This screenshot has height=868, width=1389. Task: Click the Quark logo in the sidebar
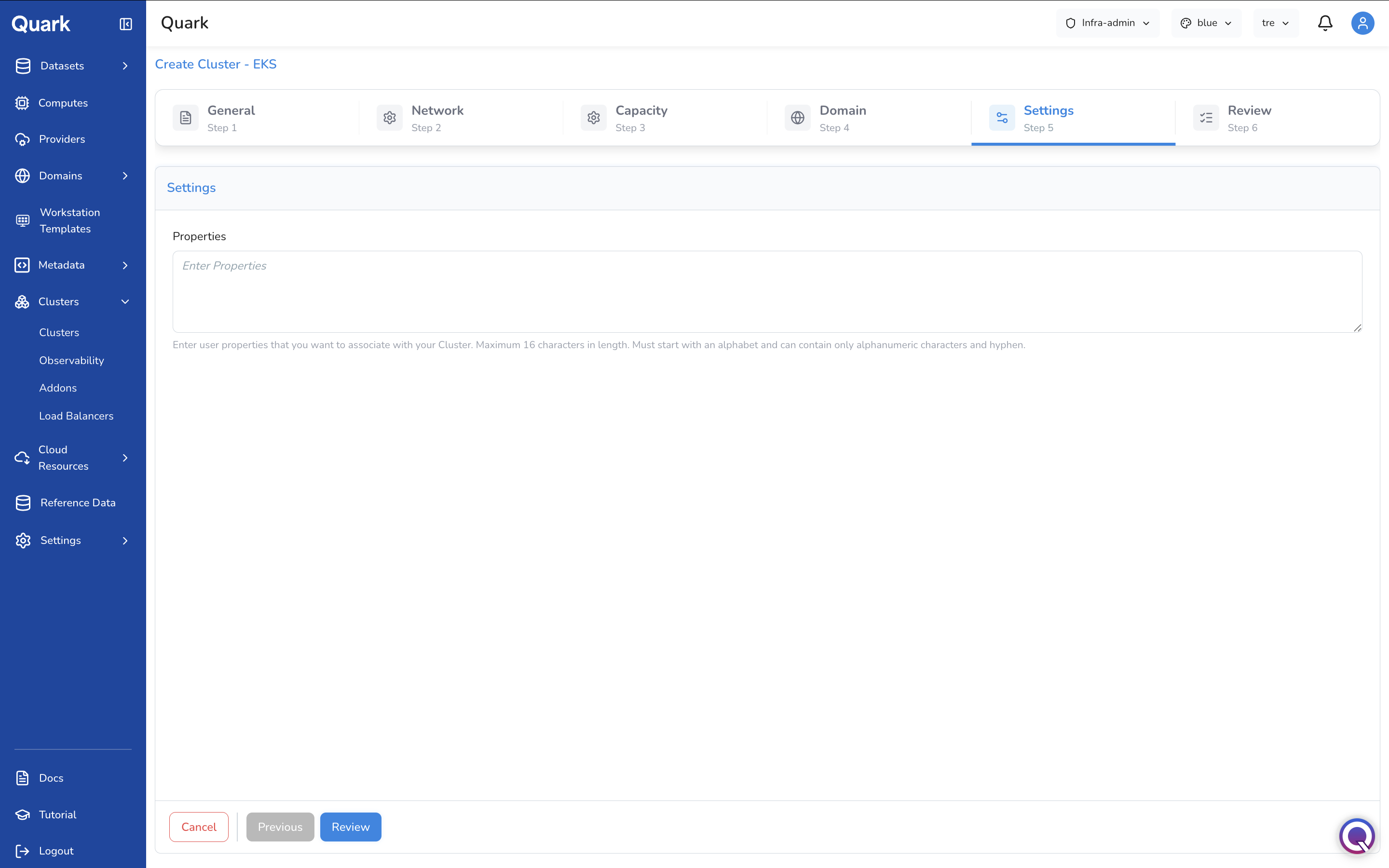pyautogui.click(x=41, y=24)
